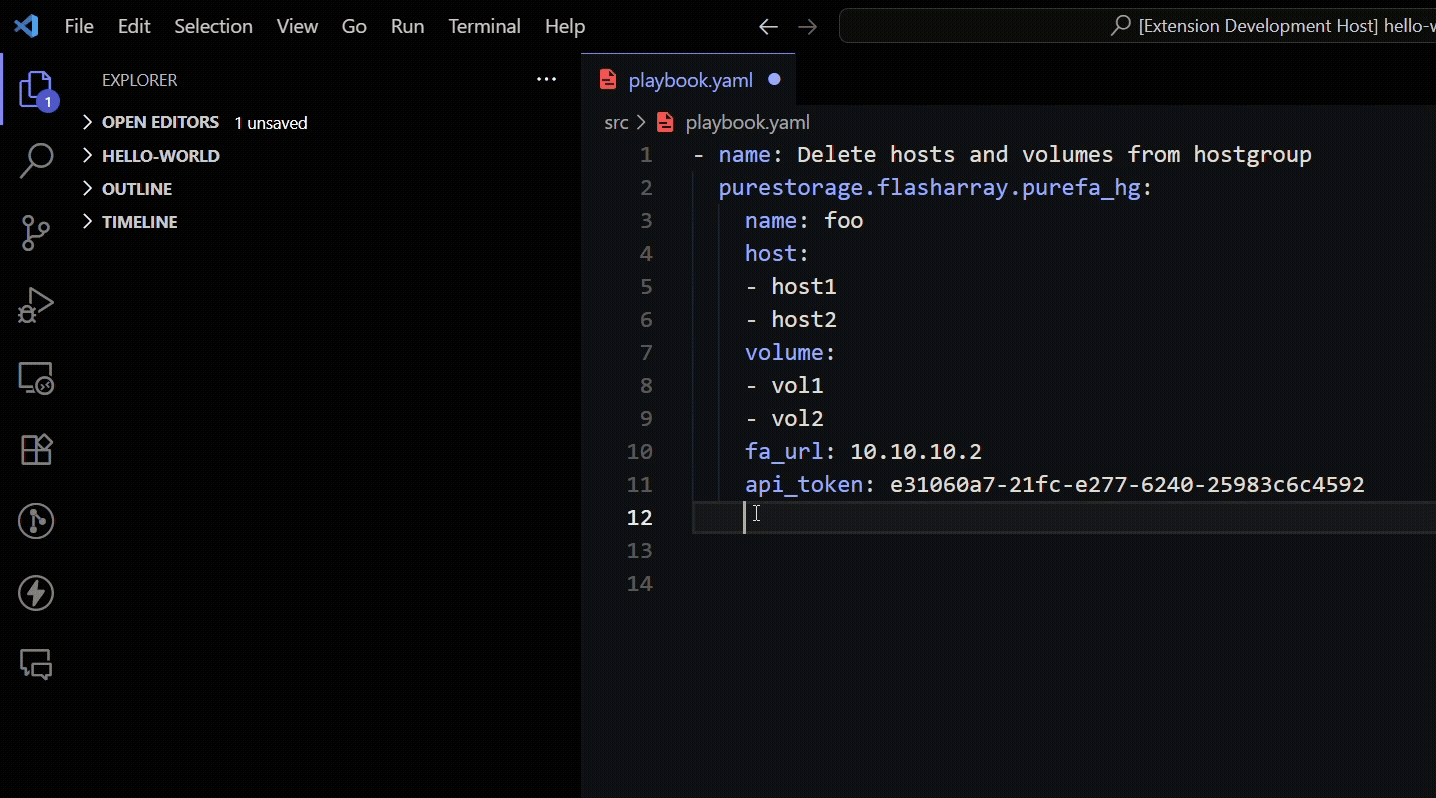Click the account/feedback icon at activity bar bottom
This screenshot has height=798, width=1436.
35,664
